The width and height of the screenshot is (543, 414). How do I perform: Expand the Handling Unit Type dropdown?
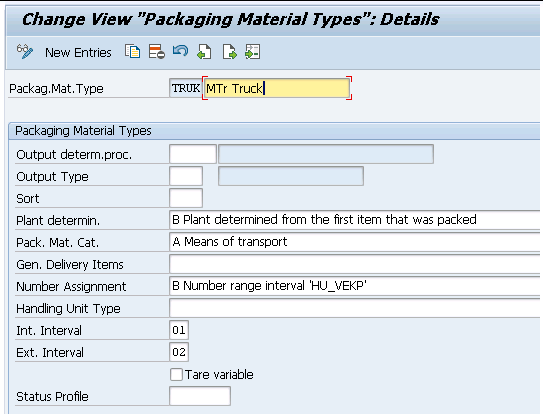(x=355, y=308)
